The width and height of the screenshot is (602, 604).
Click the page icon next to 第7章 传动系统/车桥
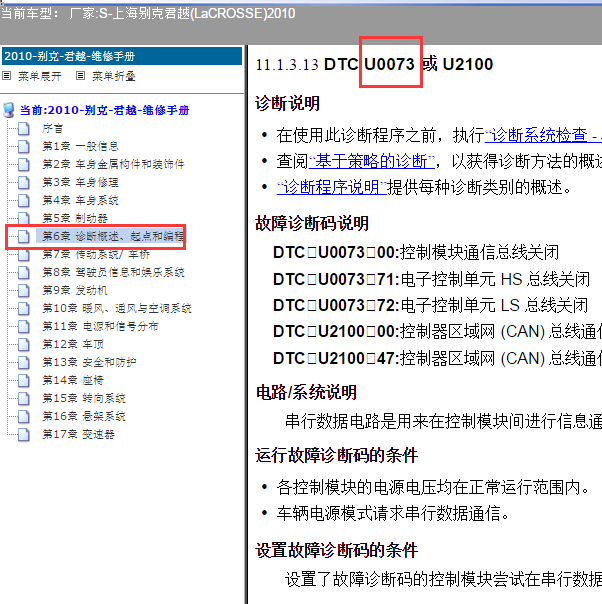pos(24,254)
